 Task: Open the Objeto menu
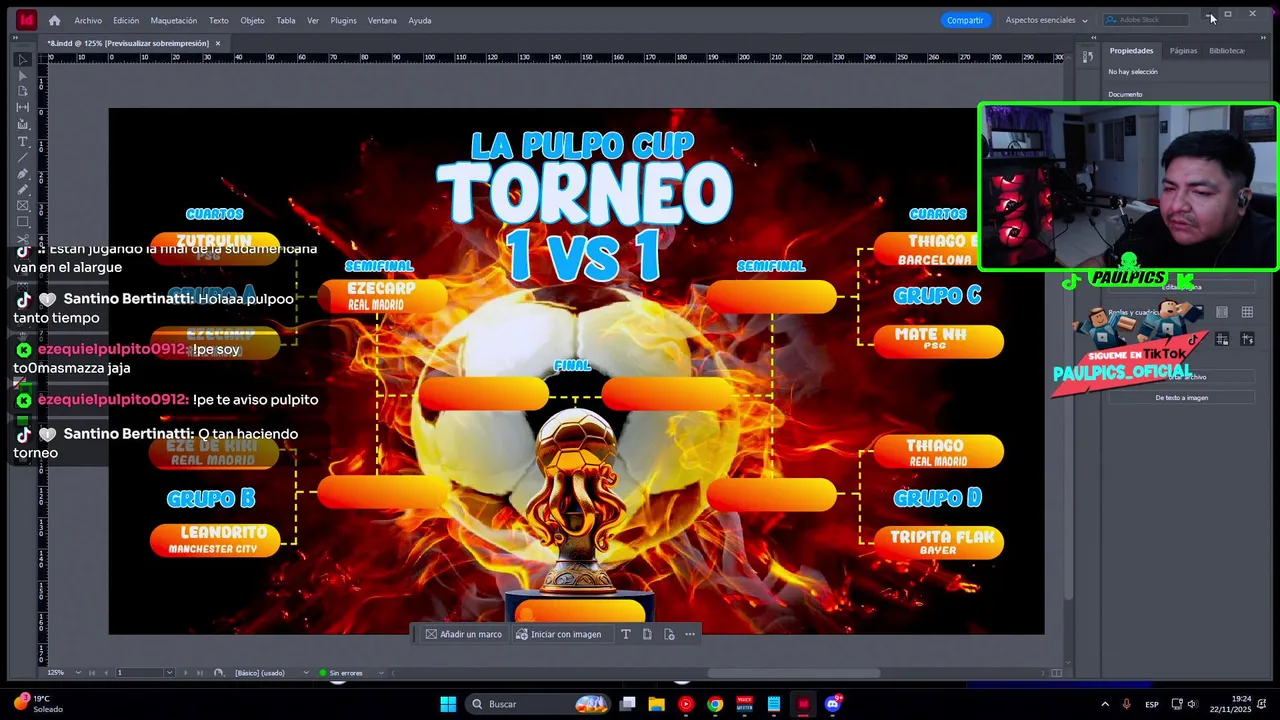pyautogui.click(x=252, y=20)
